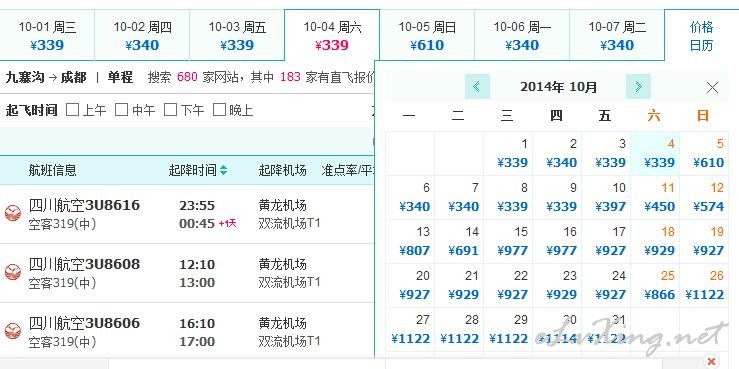Check the 中午 departure time filter
Screen dimensions: 739x369
[x=122, y=110]
